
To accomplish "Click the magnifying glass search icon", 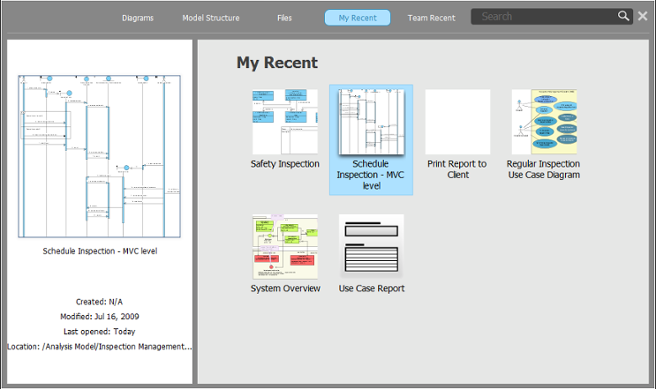I will coord(623,16).
